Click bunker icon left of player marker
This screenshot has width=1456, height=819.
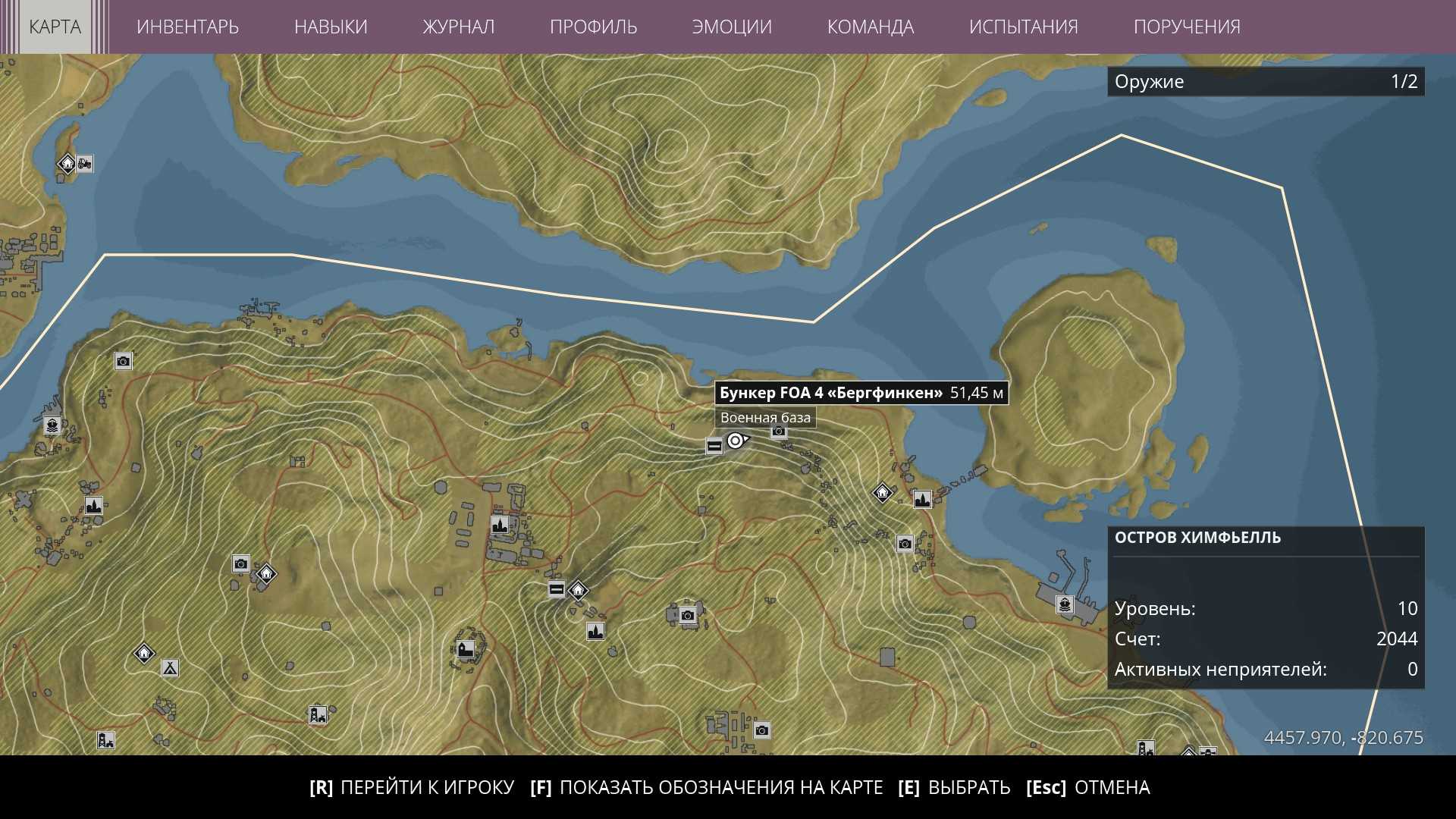tap(714, 446)
